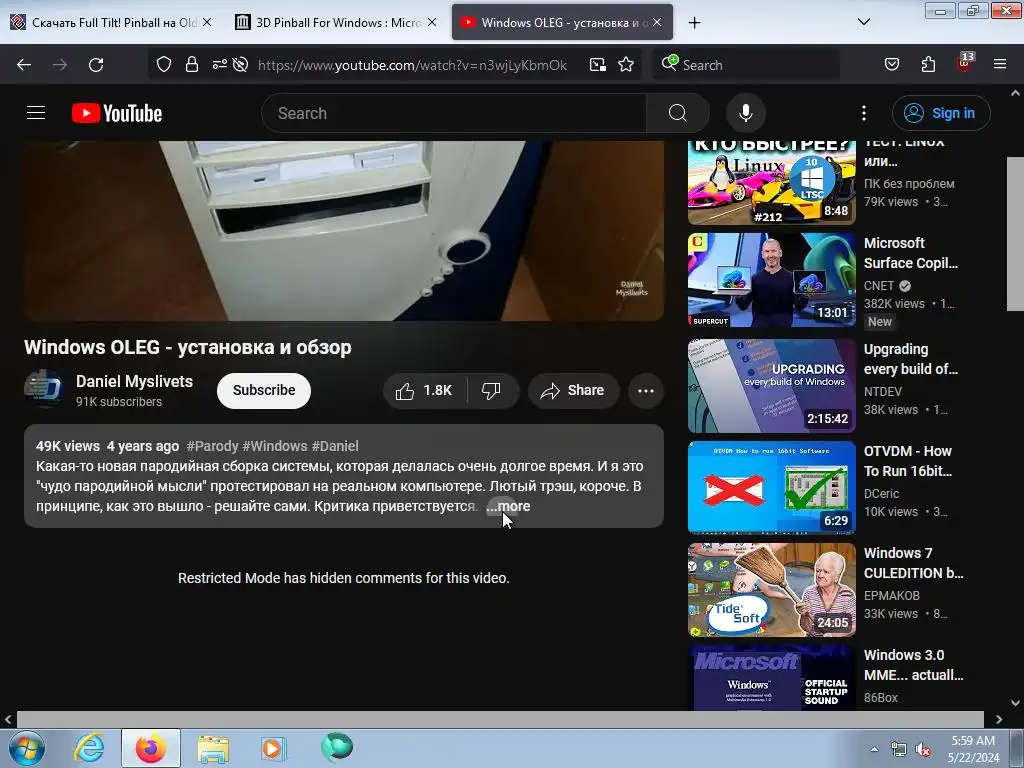Open the Firefox extensions puzzle icon
Viewport: 1024px width, 768px height.
click(x=928, y=65)
